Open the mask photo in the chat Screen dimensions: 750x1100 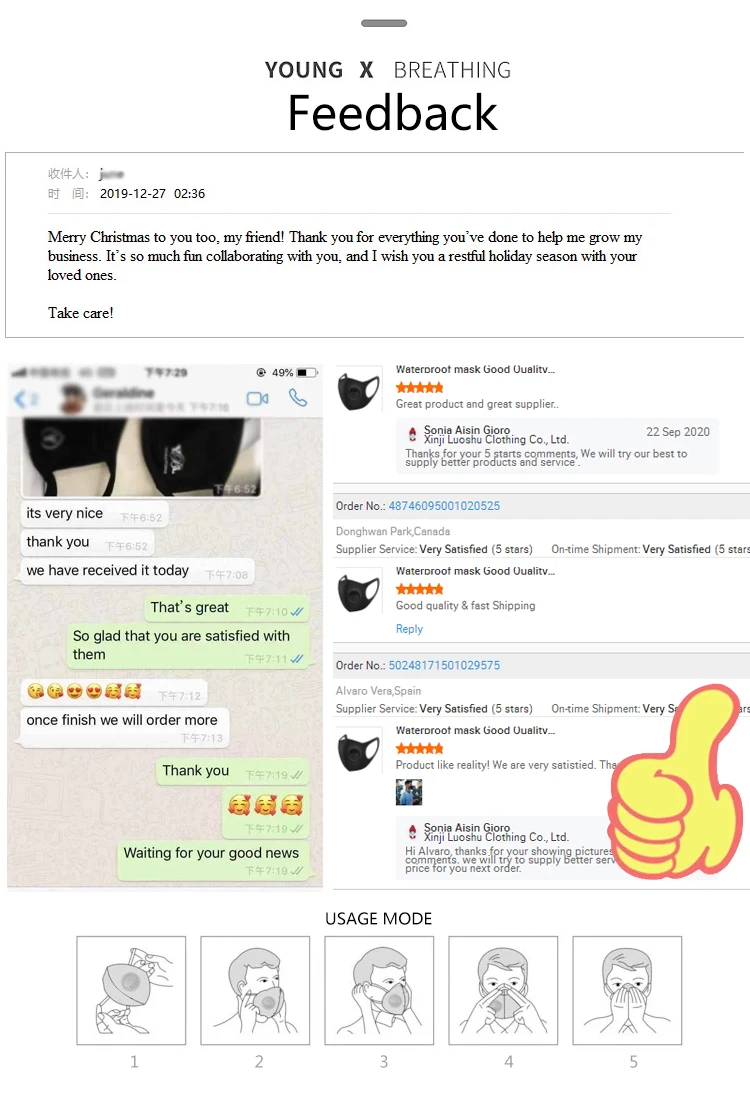pos(142,457)
